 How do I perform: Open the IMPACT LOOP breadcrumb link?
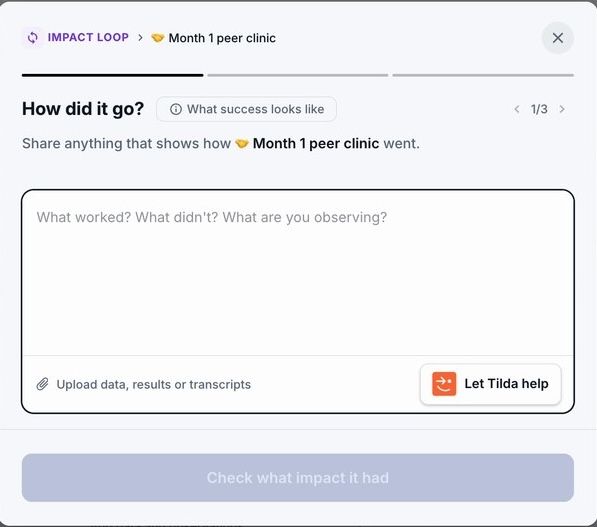(88, 38)
